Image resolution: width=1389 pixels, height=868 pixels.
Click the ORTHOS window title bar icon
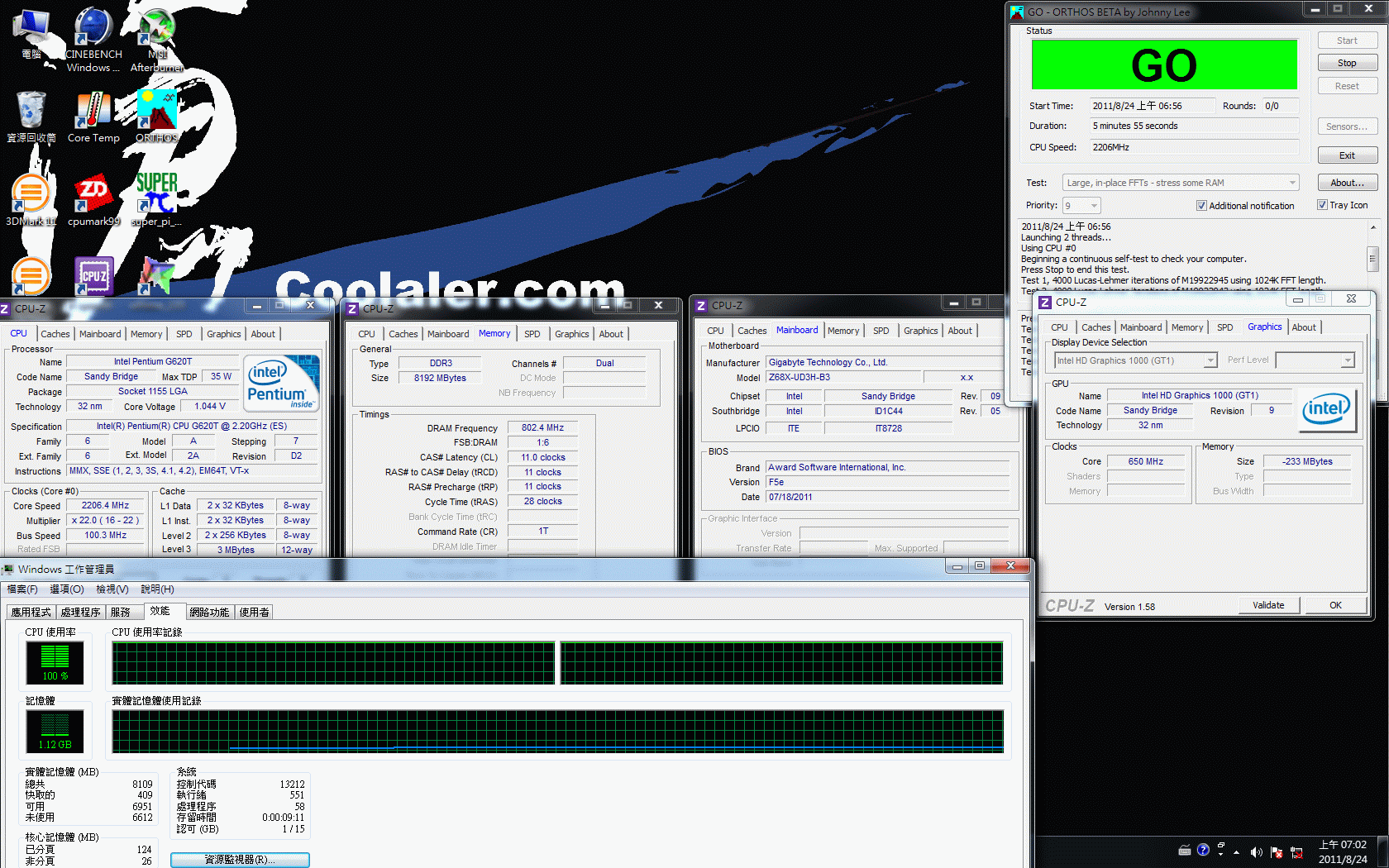tap(1017, 12)
